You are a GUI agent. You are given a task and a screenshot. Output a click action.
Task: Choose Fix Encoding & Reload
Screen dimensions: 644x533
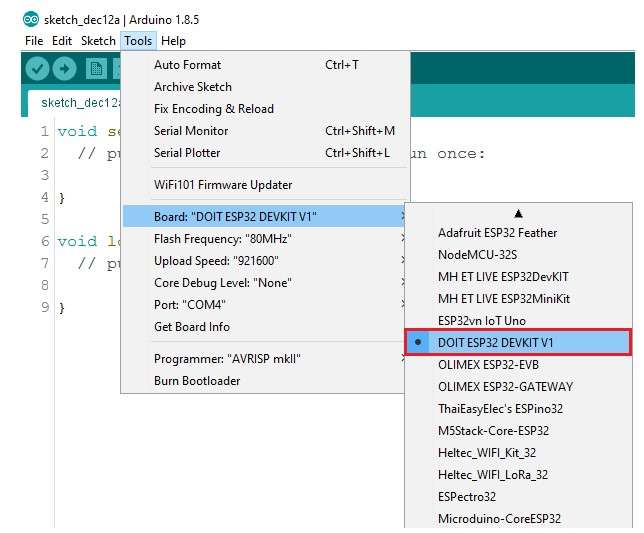tap(266, 109)
